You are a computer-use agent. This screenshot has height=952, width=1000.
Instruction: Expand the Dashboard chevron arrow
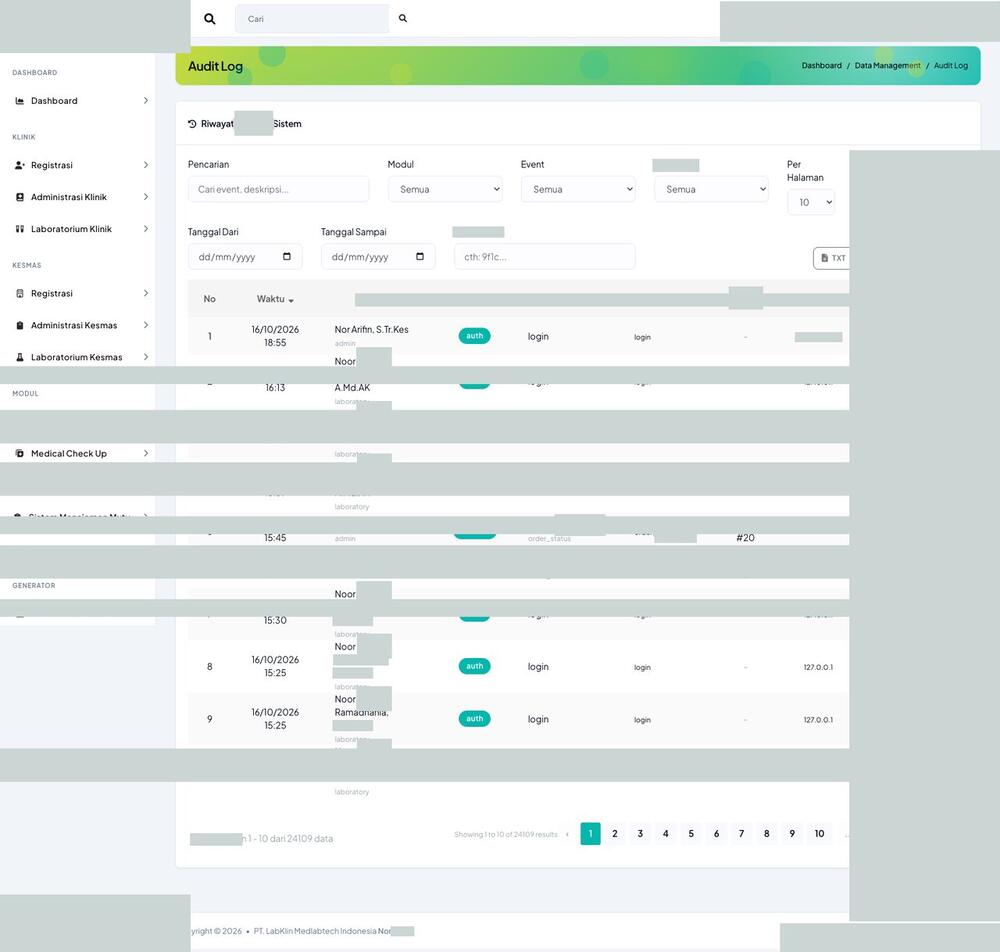pos(145,101)
